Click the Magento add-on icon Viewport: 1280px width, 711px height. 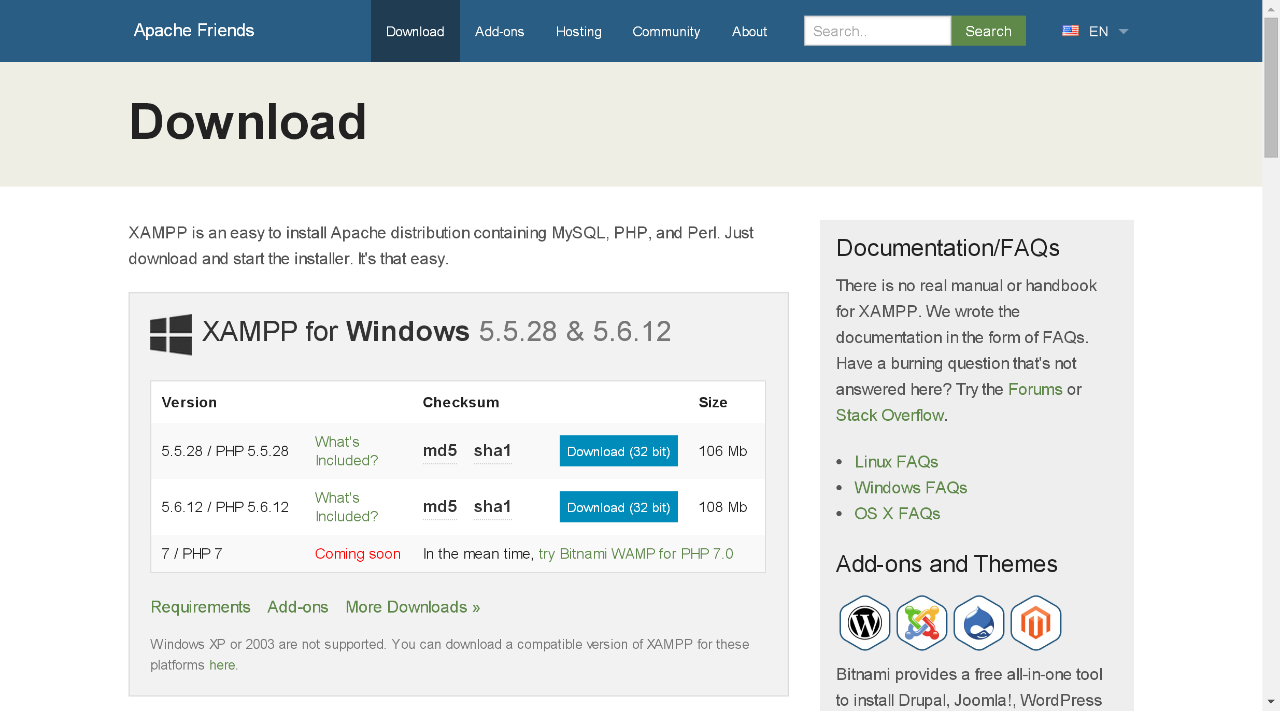coord(1036,623)
